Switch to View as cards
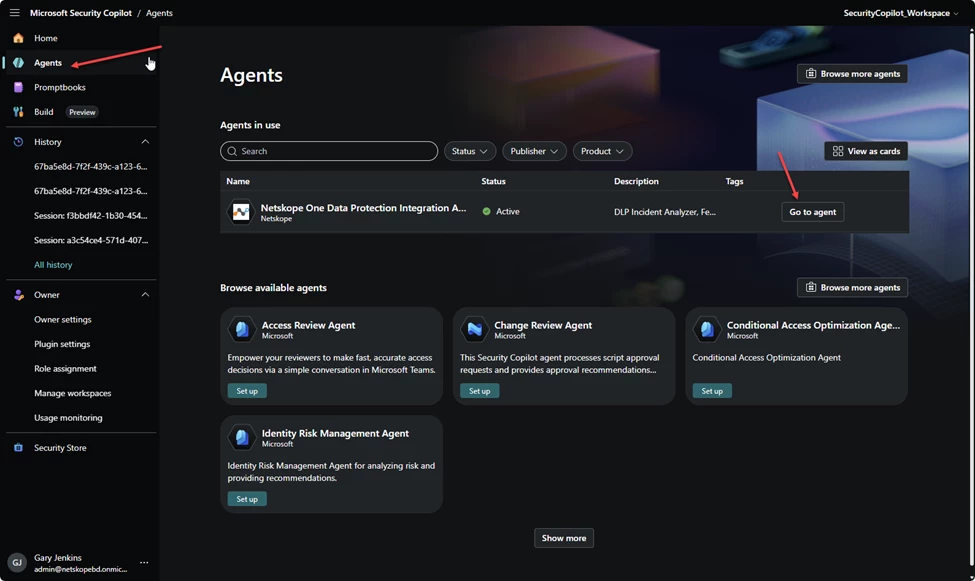 pyautogui.click(x=866, y=151)
